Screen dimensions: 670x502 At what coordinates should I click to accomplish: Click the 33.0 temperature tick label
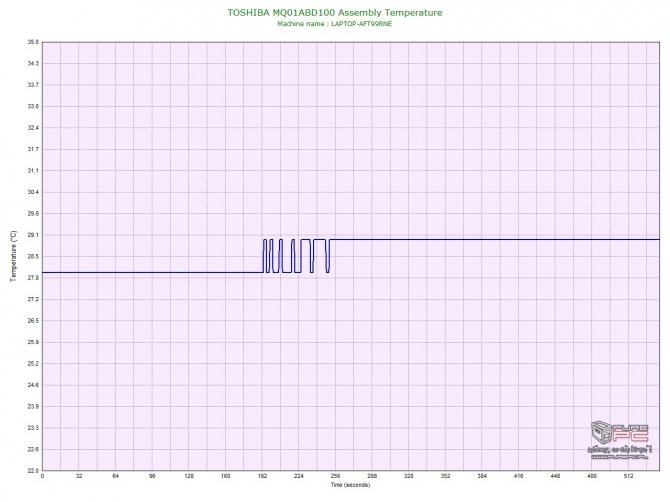33,106
